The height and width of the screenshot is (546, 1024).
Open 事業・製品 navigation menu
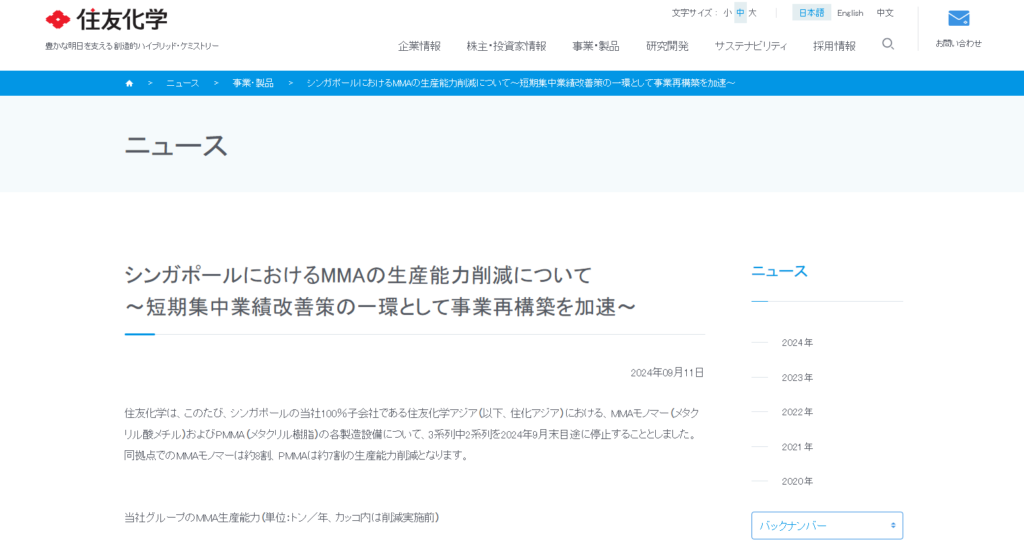[596, 46]
